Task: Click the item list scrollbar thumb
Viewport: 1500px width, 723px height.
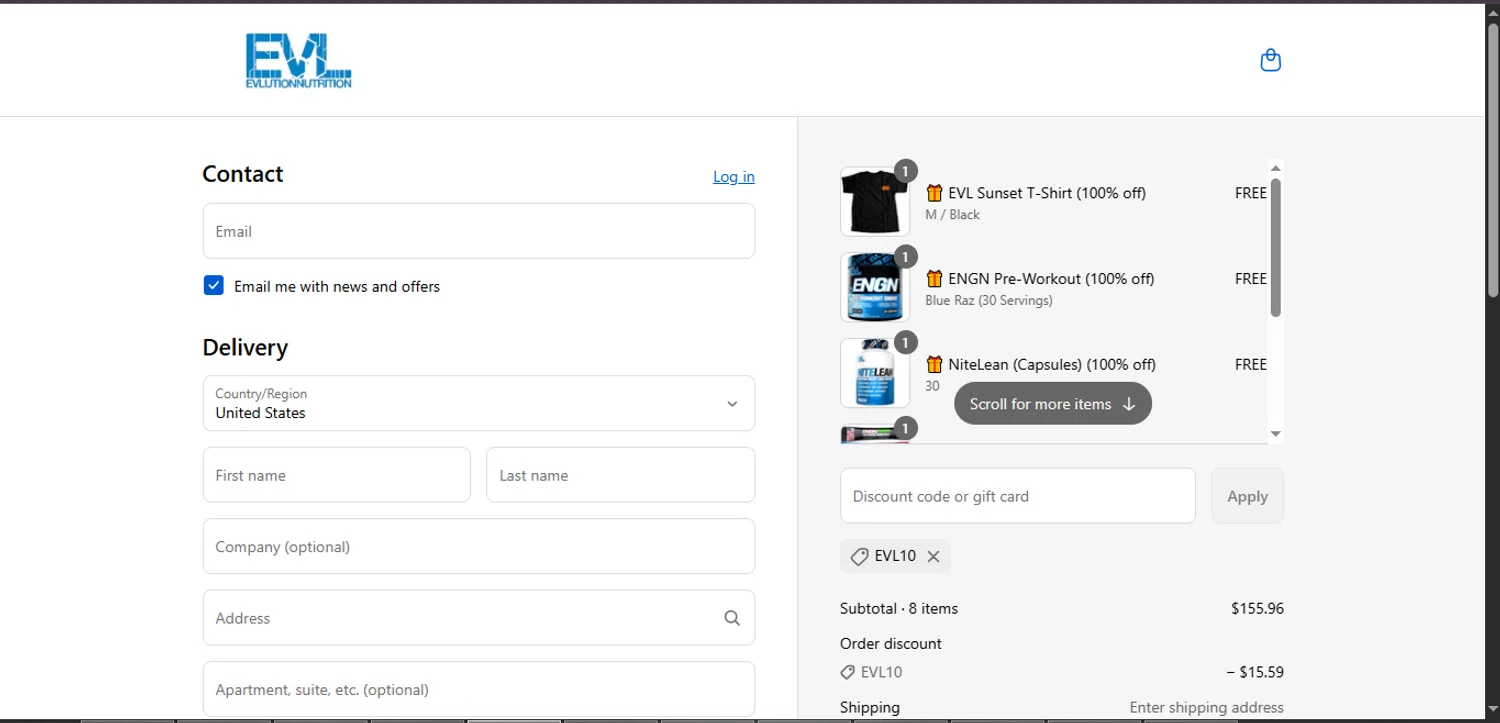Action: coord(1275,247)
